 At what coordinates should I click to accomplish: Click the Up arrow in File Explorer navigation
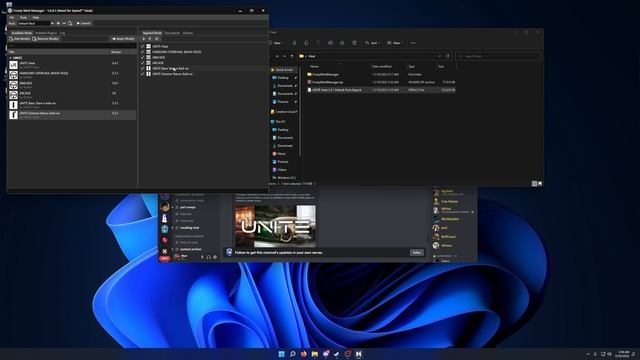tap(291, 56)
